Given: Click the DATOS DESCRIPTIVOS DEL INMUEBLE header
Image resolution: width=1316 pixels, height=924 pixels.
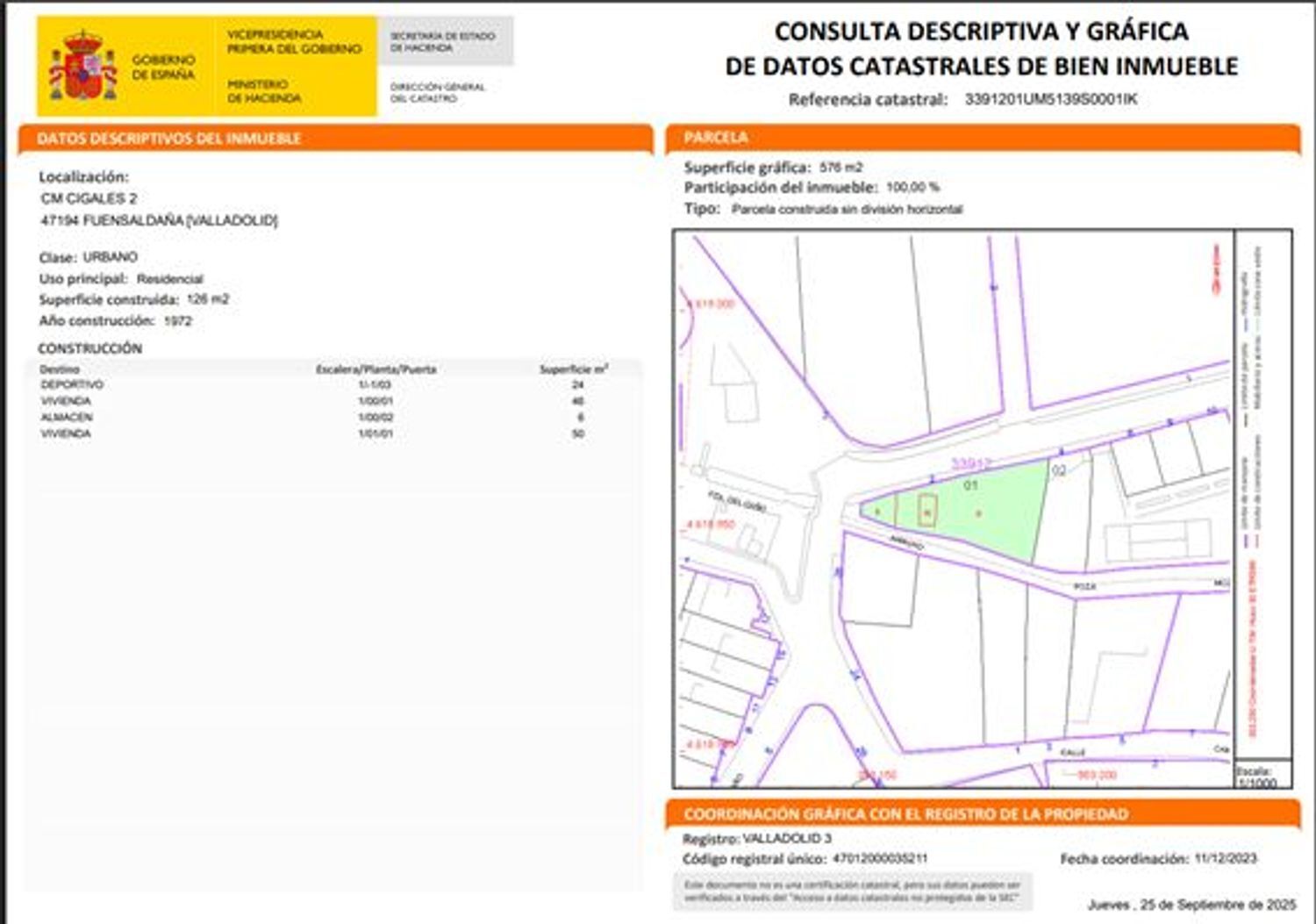Looking at the screenshot, I should (x=169, y=139).
